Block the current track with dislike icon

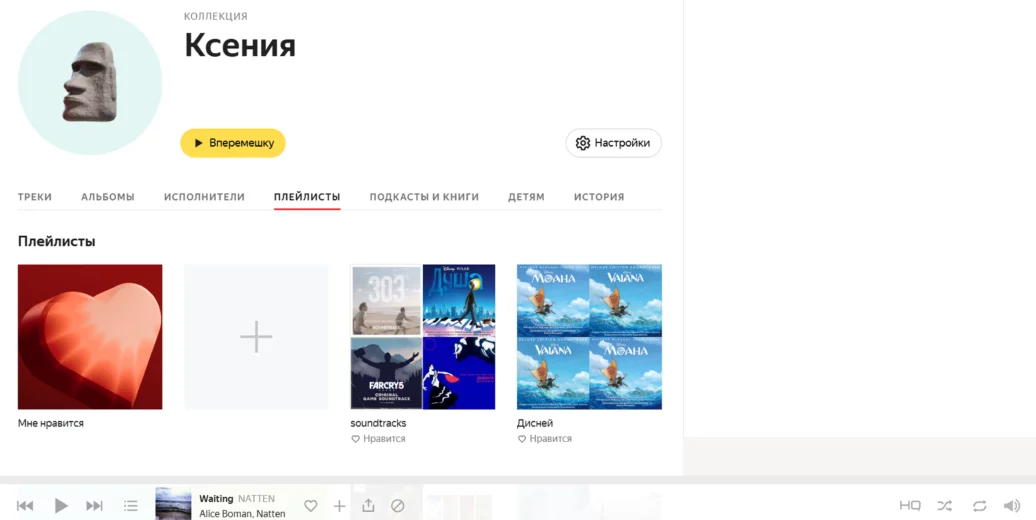pyautogui.click(x=397, y=506)
